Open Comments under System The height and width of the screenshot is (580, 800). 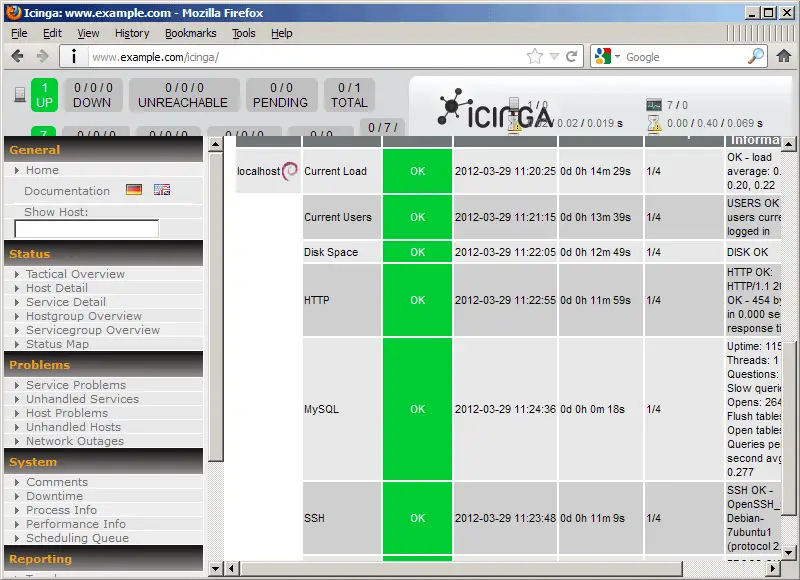57,482
